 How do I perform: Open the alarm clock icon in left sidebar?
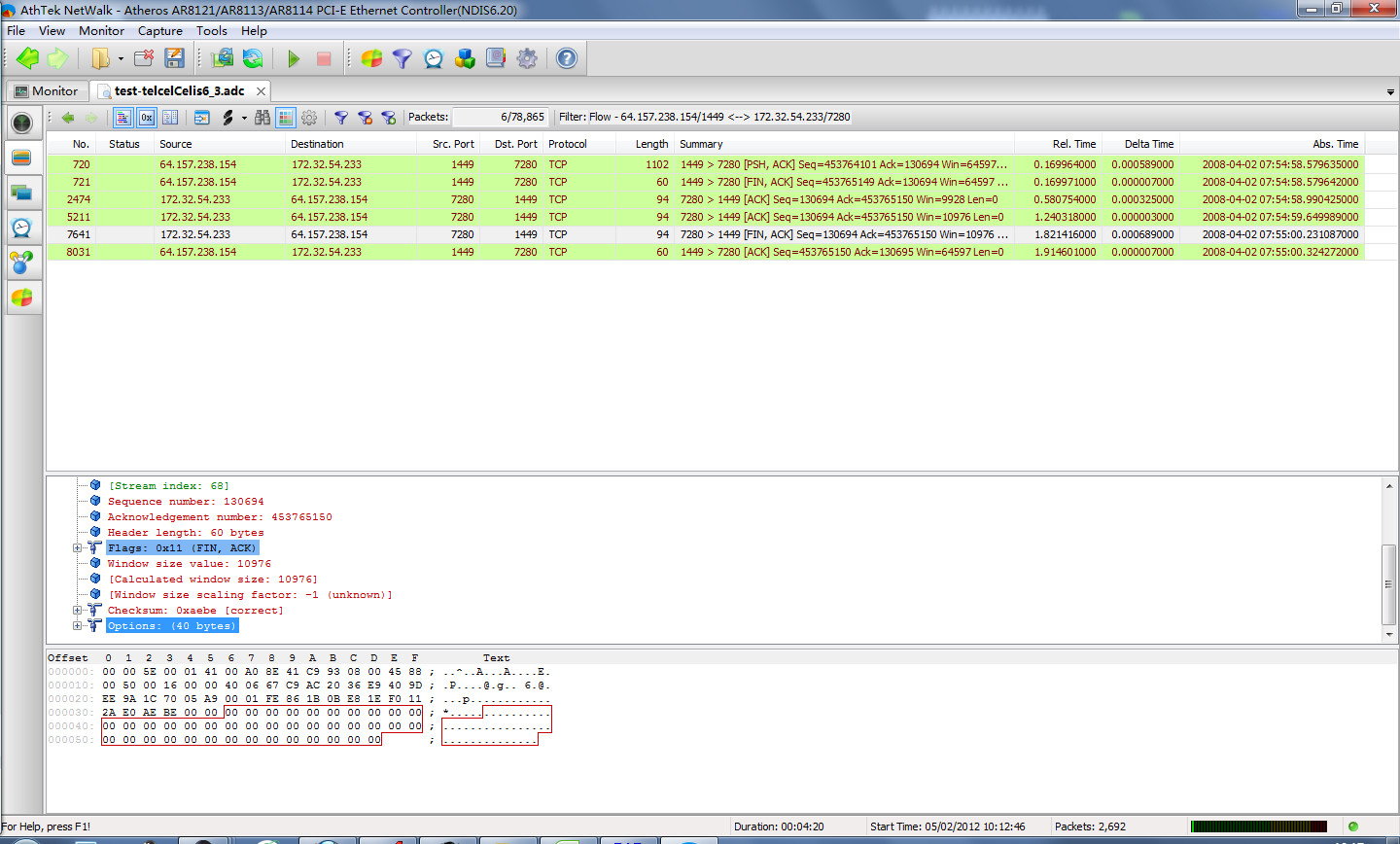pyautogui.click(x=21, y=228)
